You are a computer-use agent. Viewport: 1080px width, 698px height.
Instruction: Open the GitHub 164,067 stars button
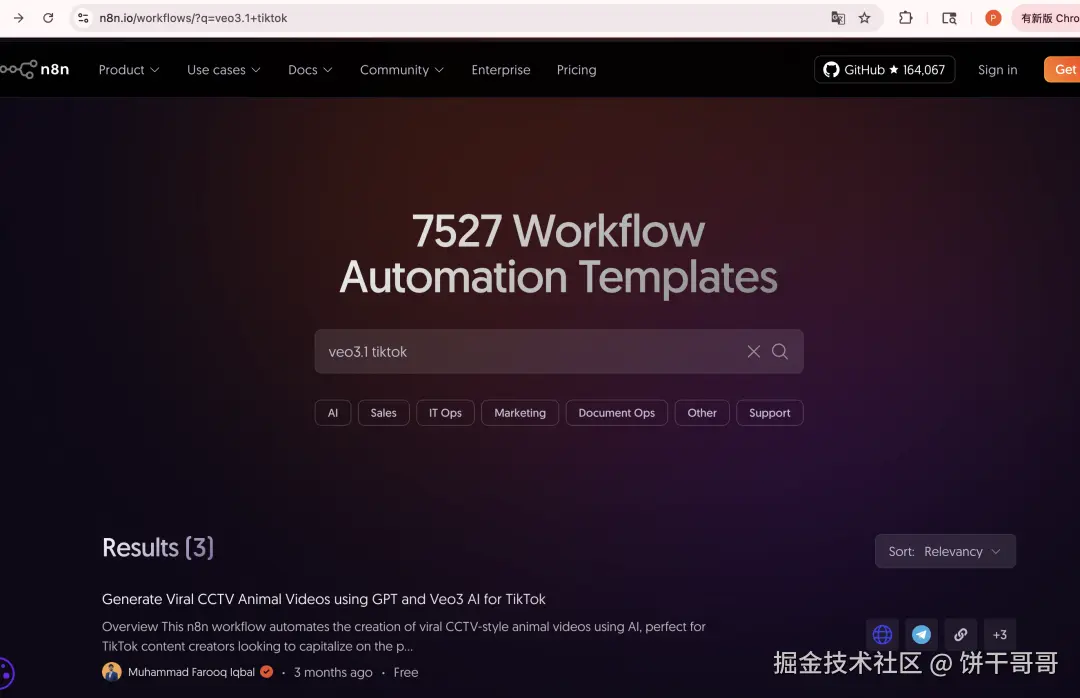point(884,70)
